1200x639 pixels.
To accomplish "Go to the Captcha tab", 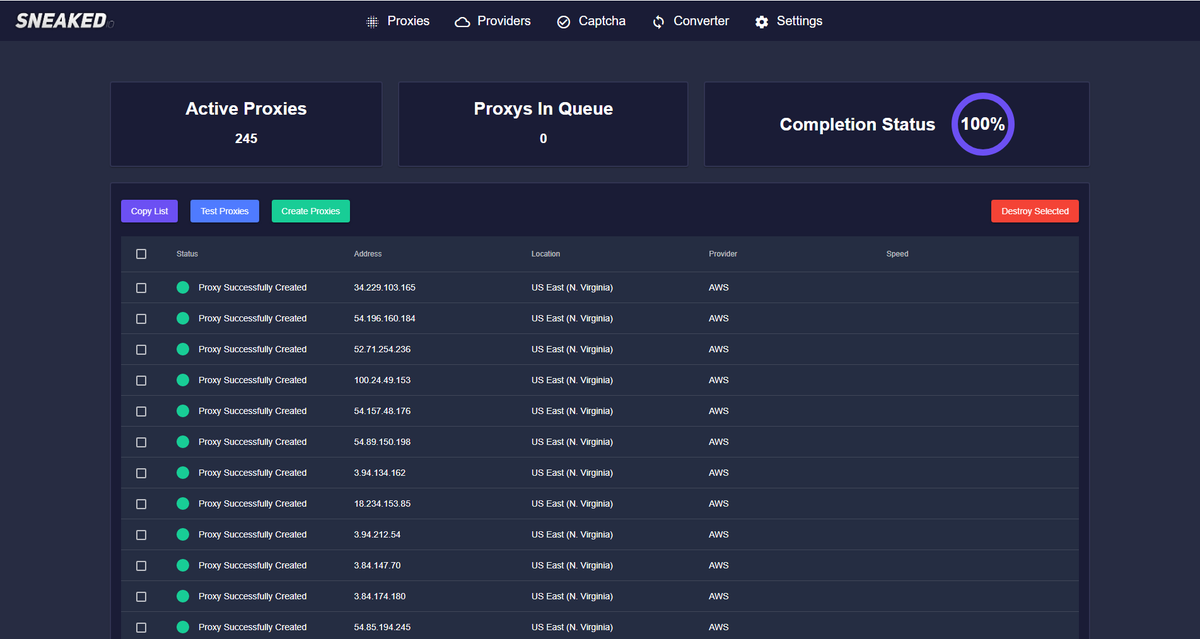I will click(591, 21).
